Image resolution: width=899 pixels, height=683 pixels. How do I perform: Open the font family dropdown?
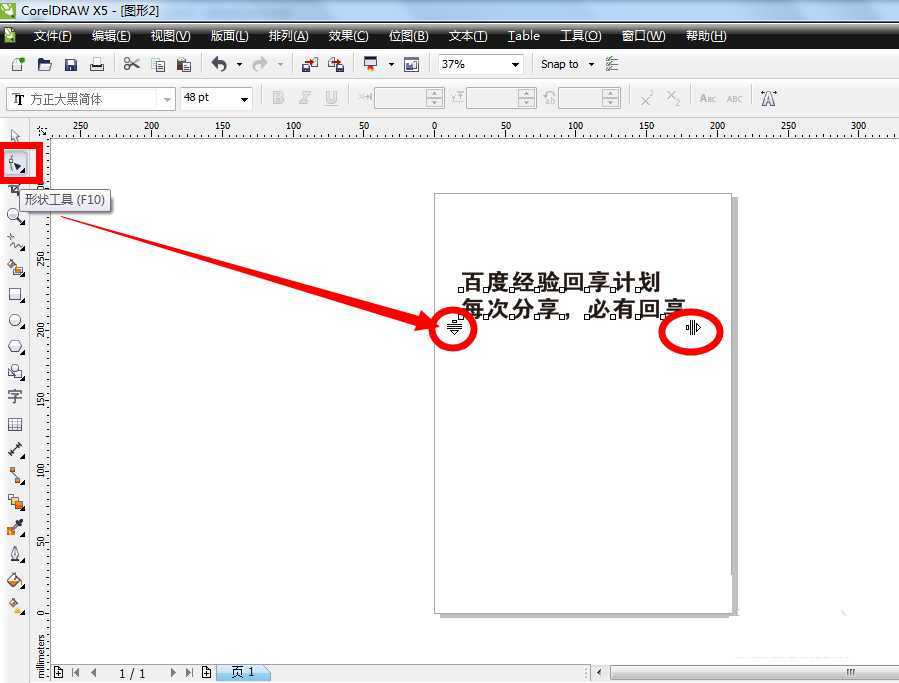tap(166, 98)
